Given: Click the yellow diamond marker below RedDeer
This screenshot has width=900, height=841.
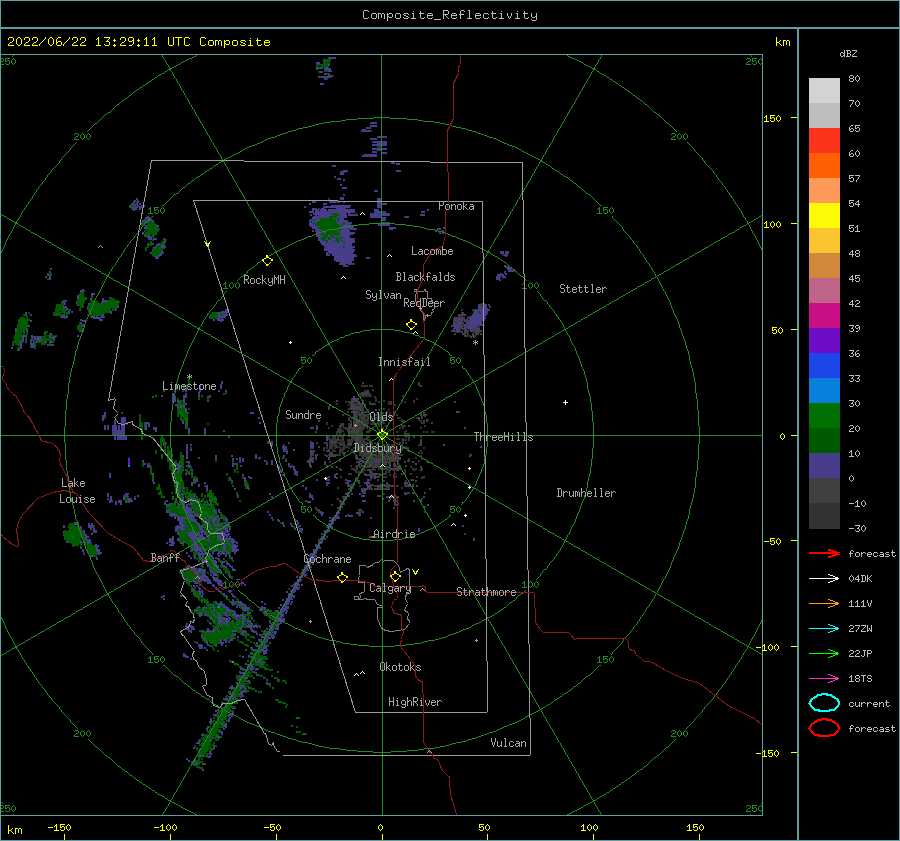Looking at the screenshot, I should tap(411, 325).
